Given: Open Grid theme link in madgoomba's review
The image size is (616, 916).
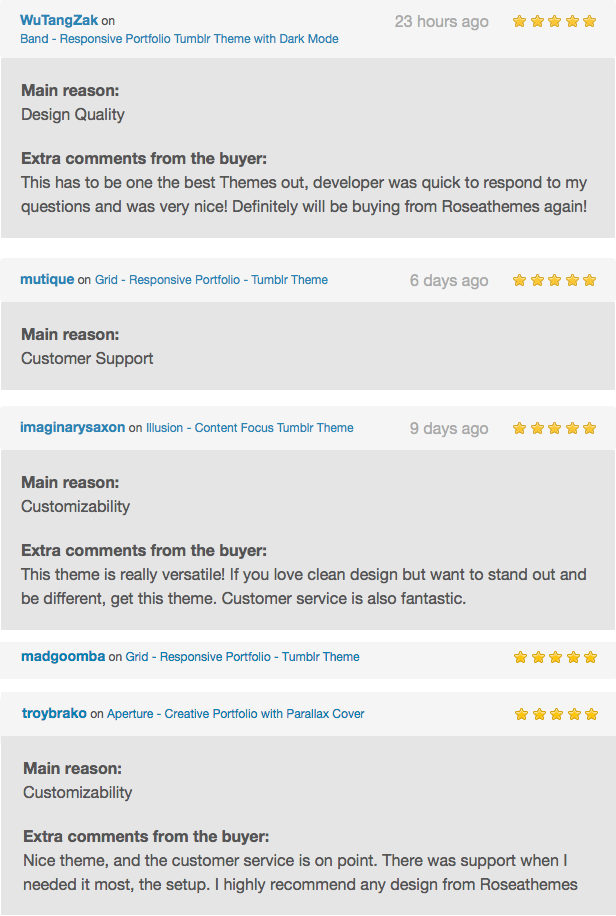Looking at the screenshot, I should click(x=242, y=657).
